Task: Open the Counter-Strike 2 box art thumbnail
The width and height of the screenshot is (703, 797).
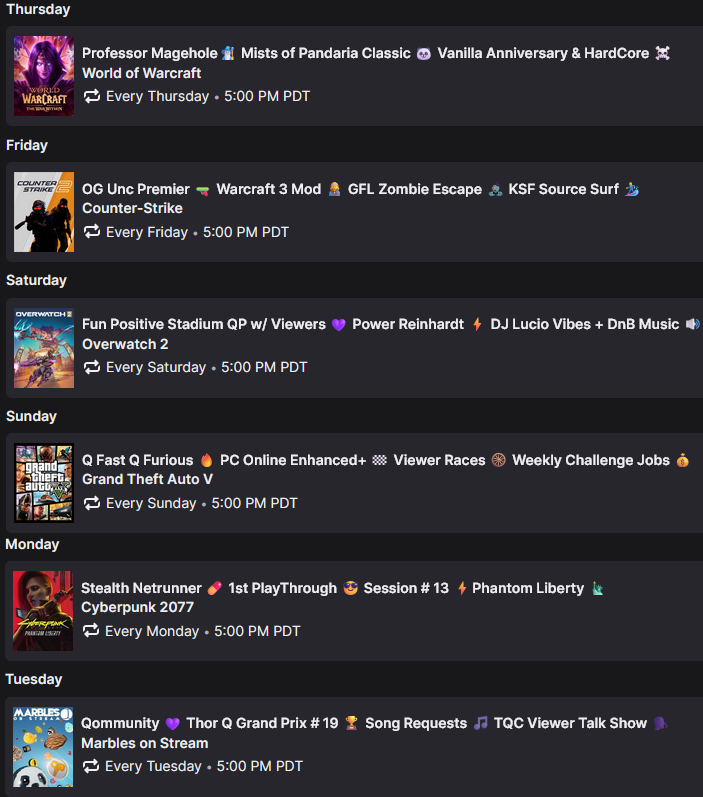Action: 44,212
